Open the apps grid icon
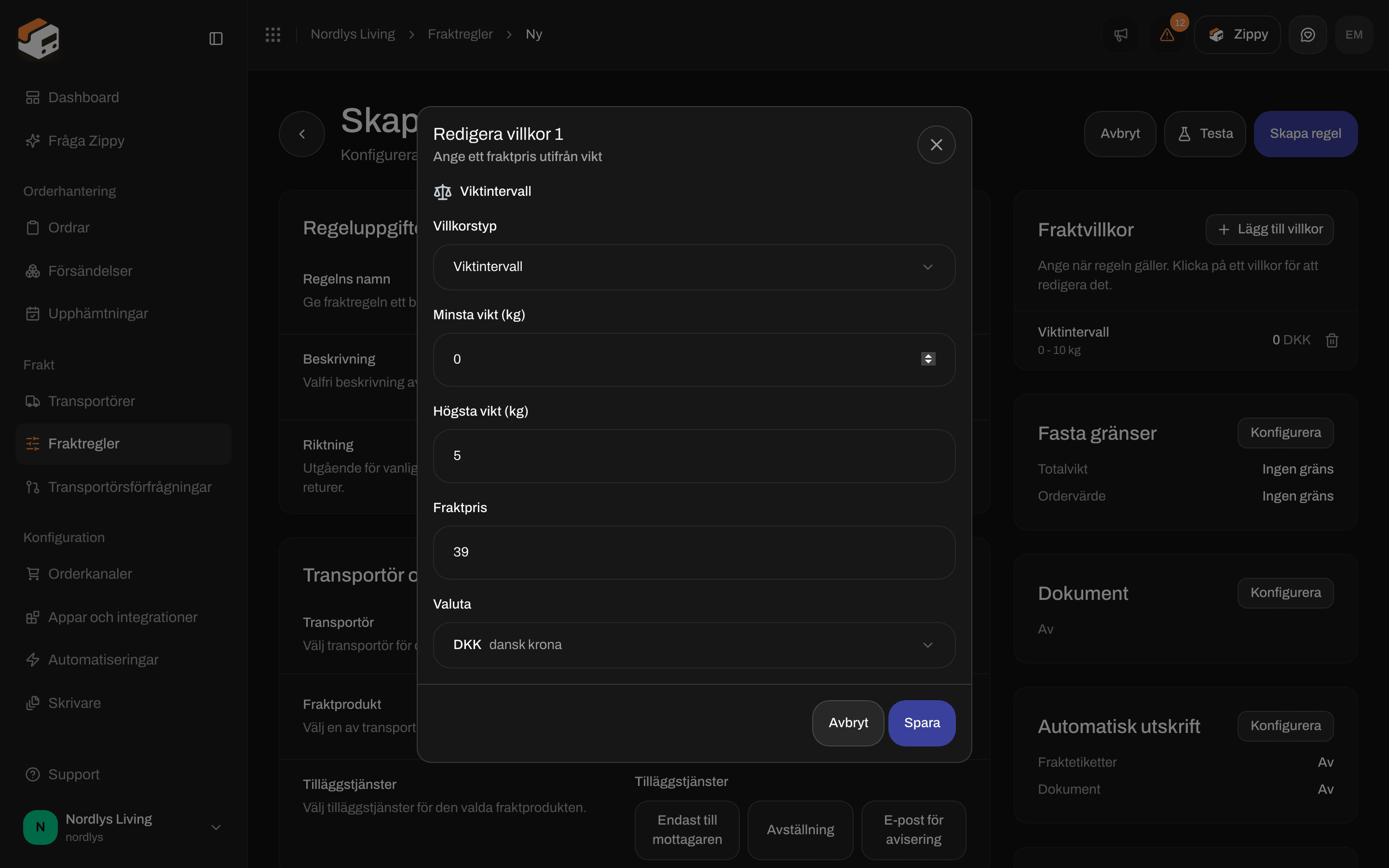Viewport: 1389px width, 868px height. (x=272, y=34)
